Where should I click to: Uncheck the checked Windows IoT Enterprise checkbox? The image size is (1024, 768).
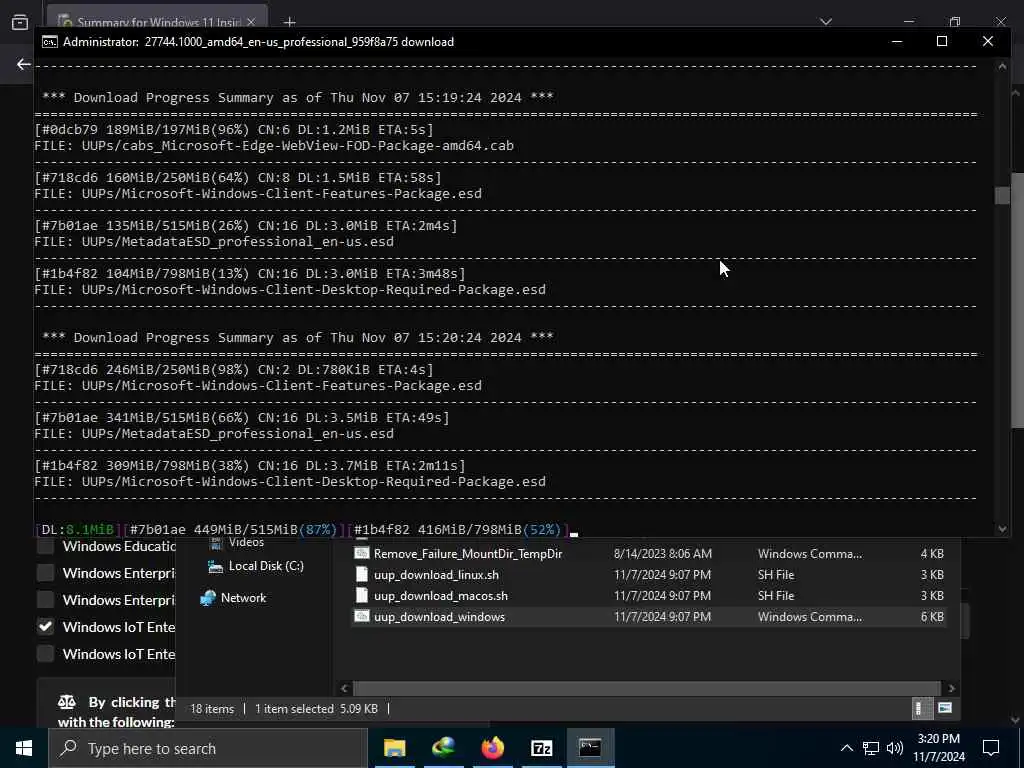(x=45, y=627)
